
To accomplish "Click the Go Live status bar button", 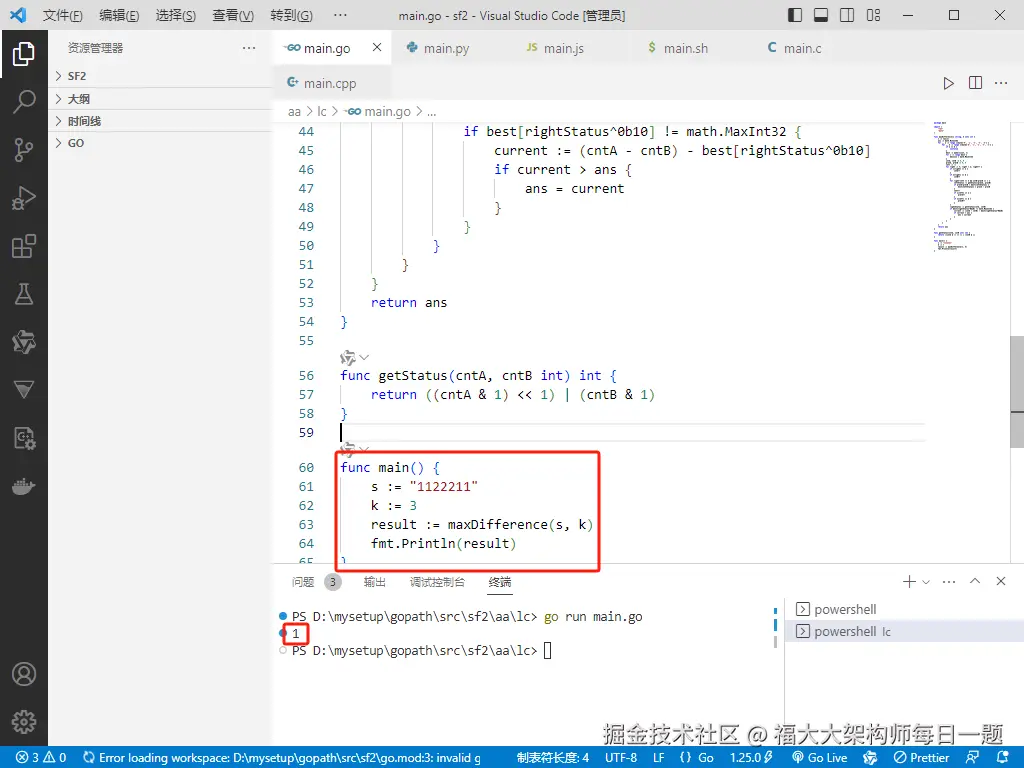I will click(820, 758).
